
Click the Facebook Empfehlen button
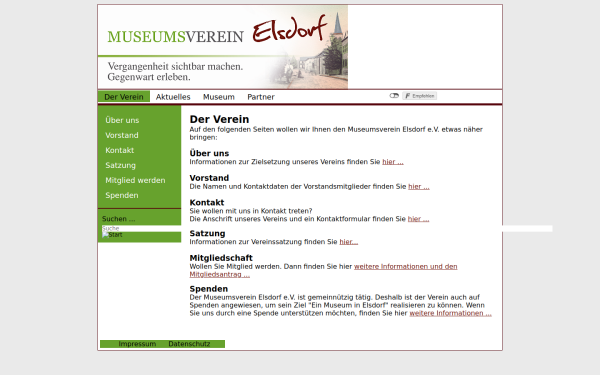(419, 96)
